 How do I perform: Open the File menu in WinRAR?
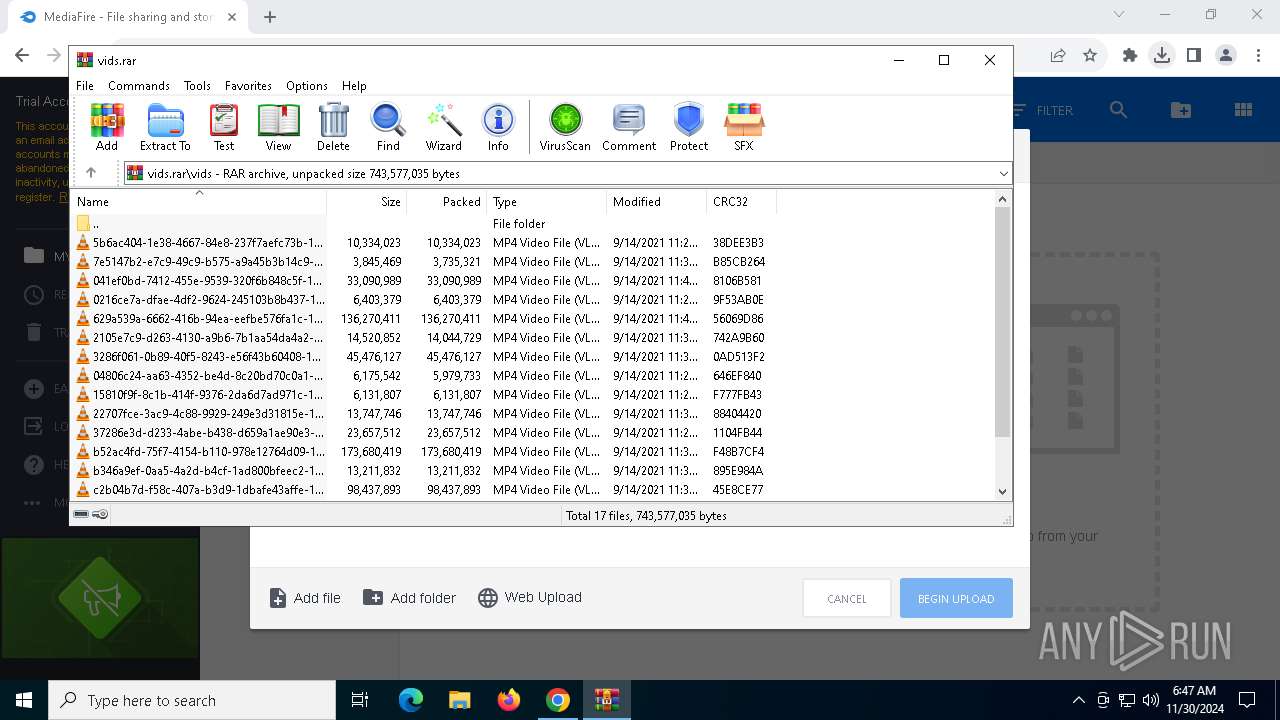tap(85, 86)
